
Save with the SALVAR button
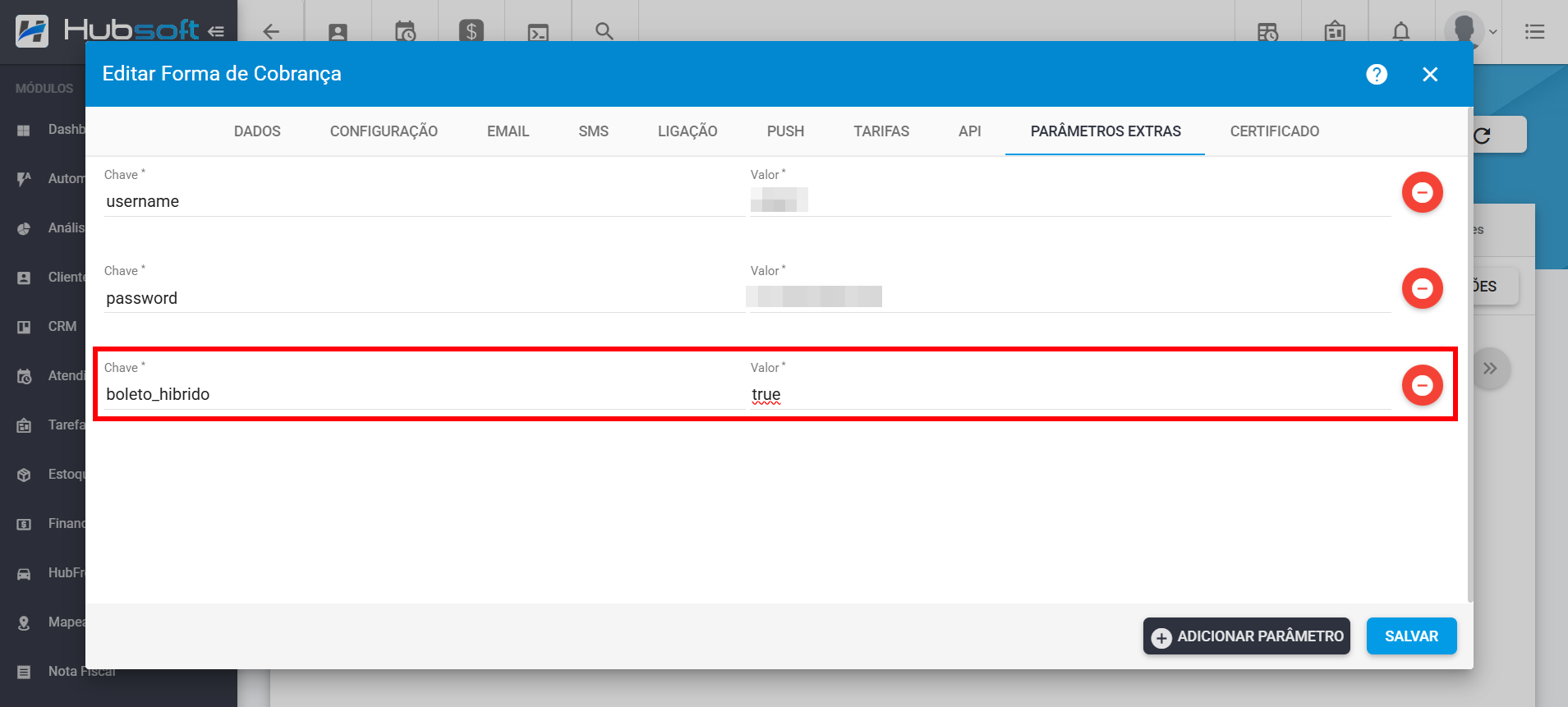click(x=1411, y=636)
